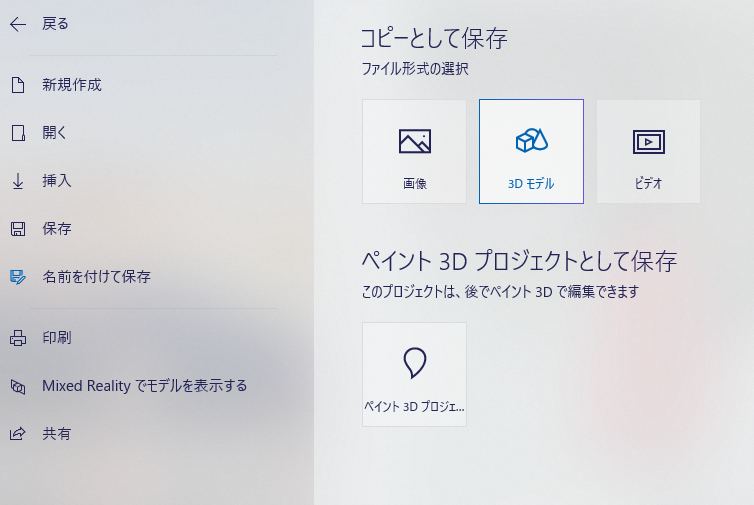Viewport: 754px width, 505px height.
Task: Click the 画像 picture icon
Action: tap(415, 141)
